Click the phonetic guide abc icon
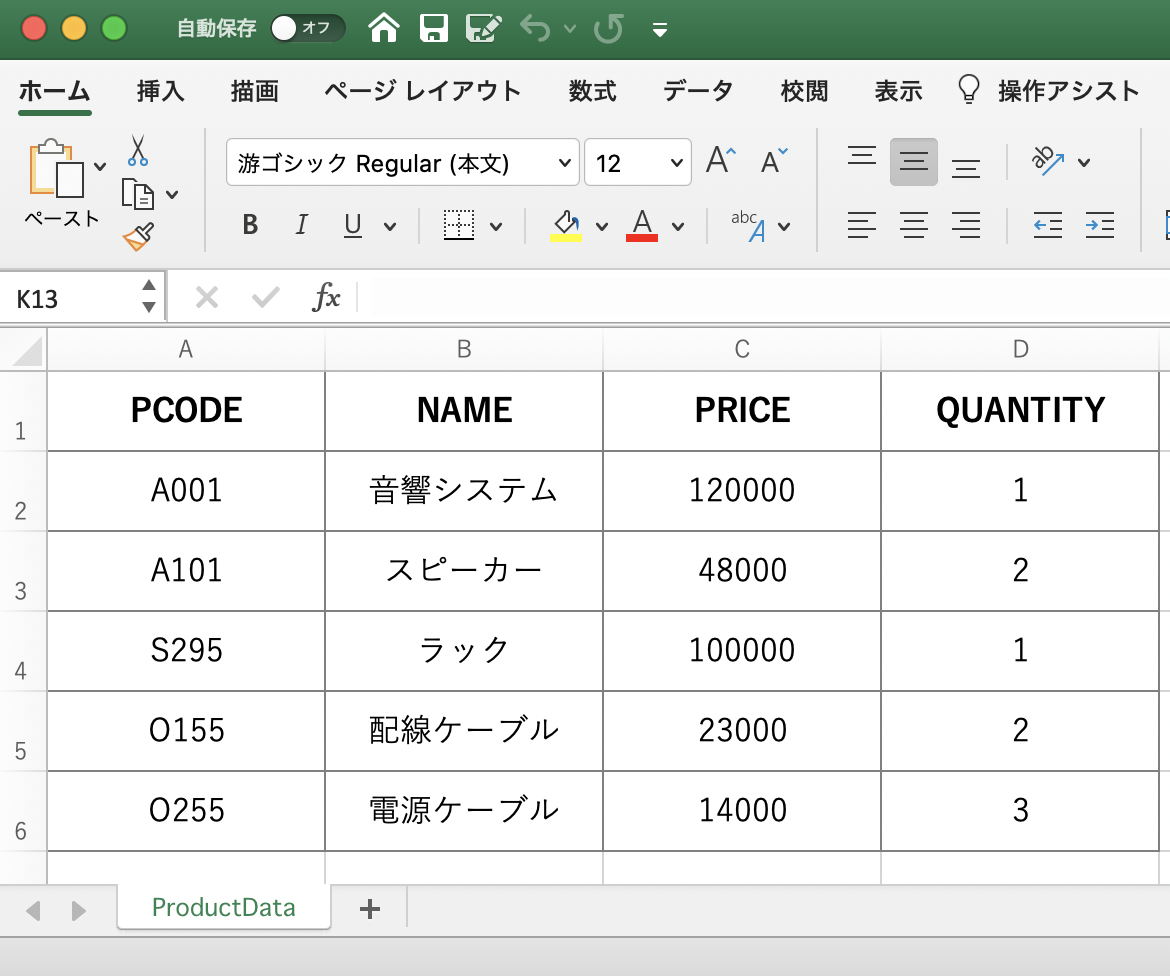 pyautogui.click(x=748, y=226)
